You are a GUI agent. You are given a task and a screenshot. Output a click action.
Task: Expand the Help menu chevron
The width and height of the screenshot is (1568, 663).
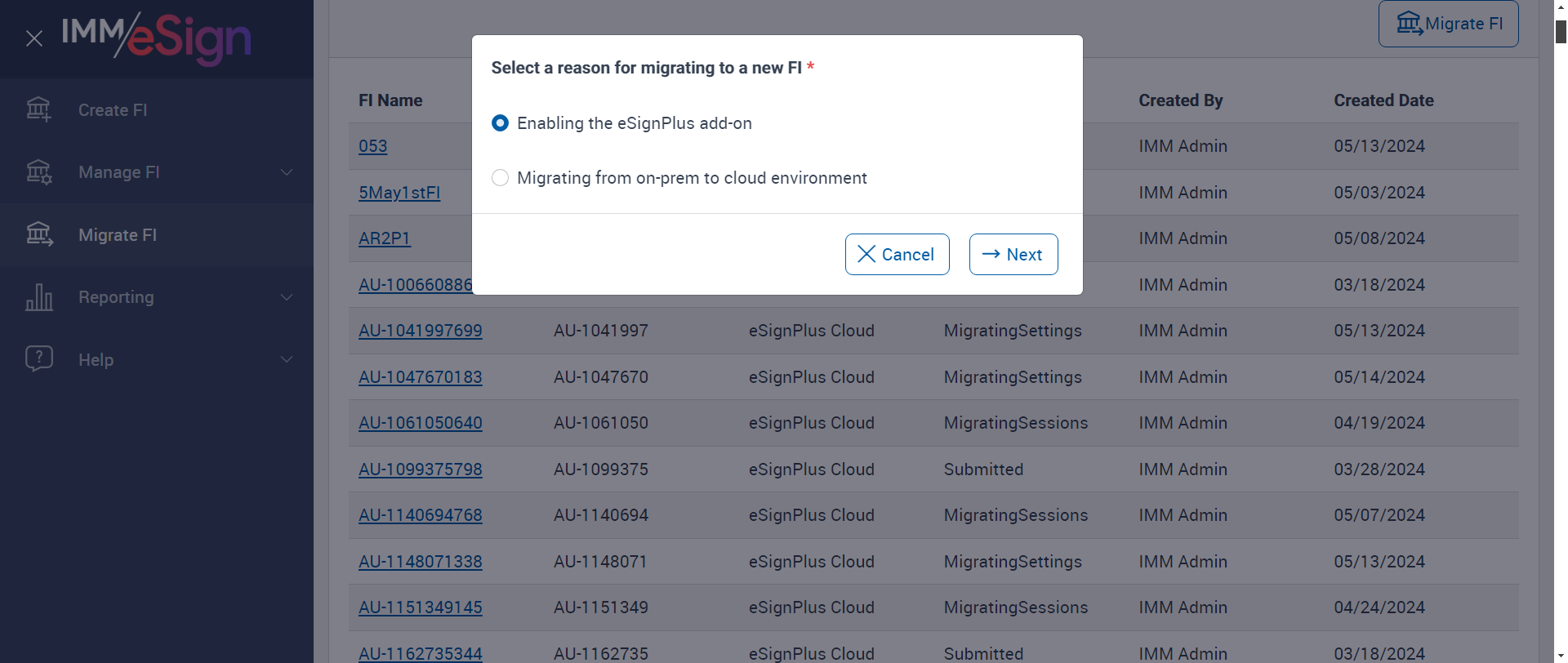point(287,359)
